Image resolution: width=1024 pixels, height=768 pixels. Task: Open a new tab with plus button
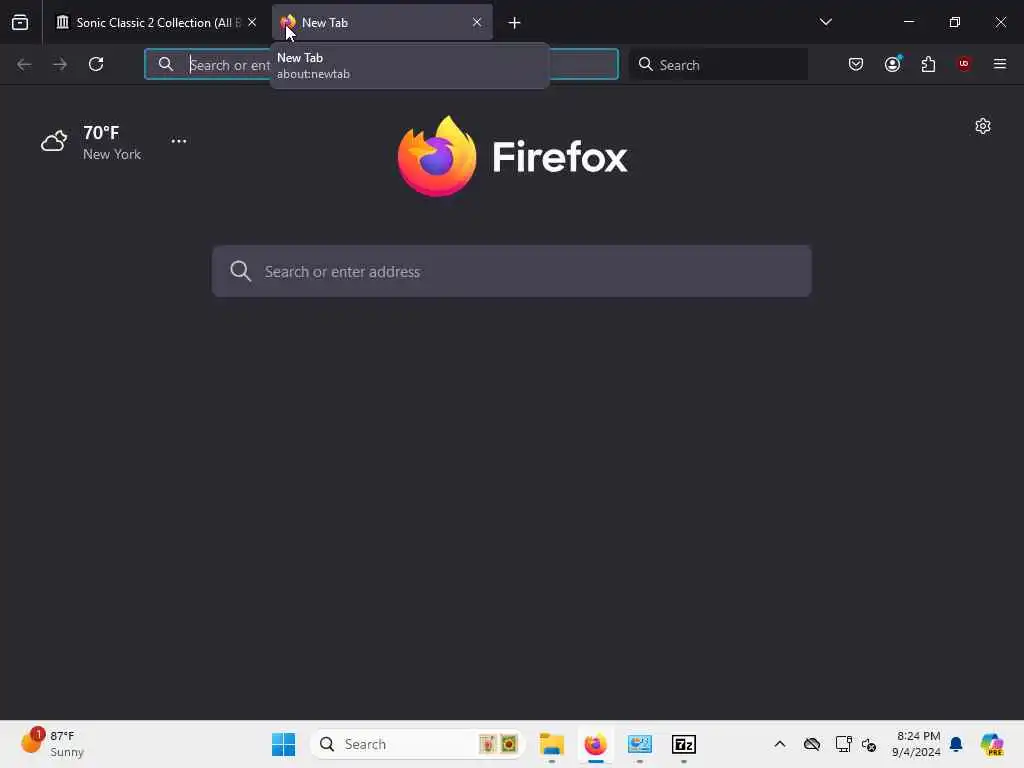tap(515, 23)
